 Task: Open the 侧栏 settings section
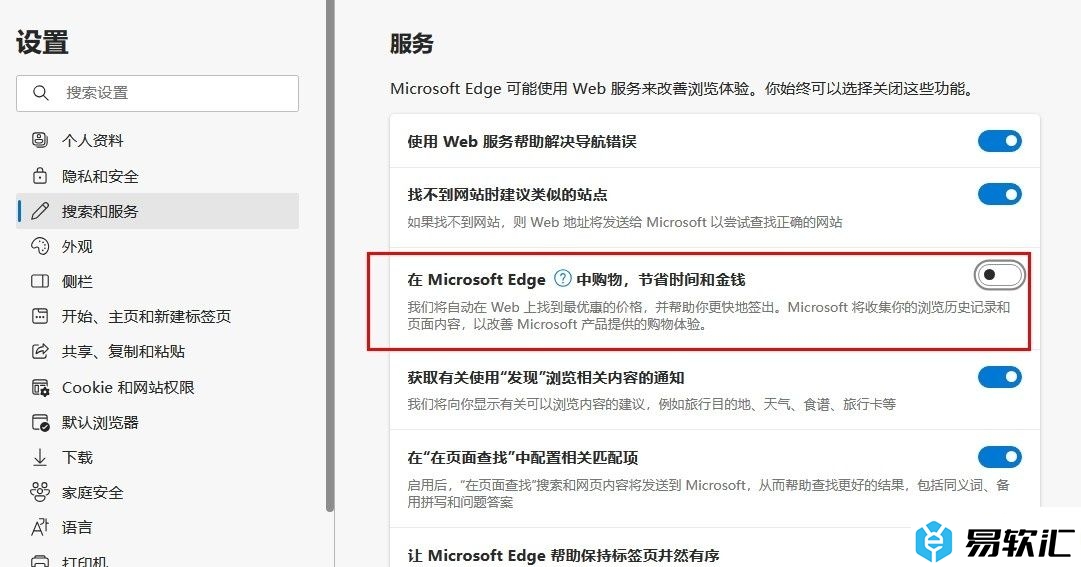(158, 281)
